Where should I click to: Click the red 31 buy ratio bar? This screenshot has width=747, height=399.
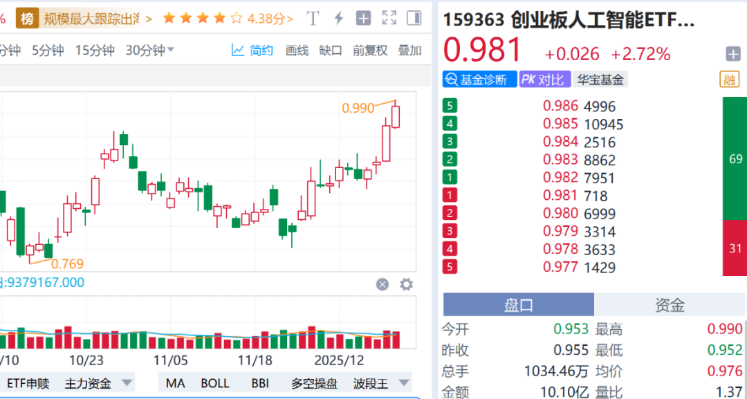(x=735, y=248)
